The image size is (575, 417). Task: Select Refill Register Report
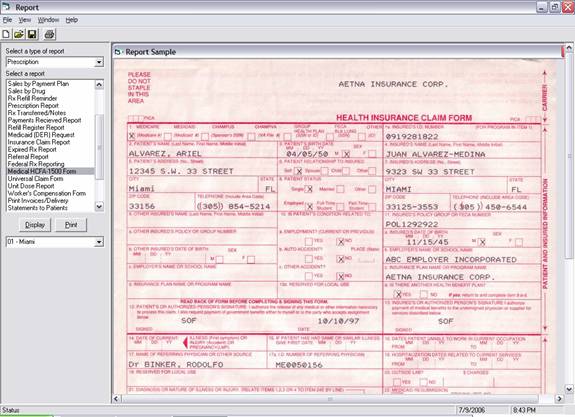(36, 128)
